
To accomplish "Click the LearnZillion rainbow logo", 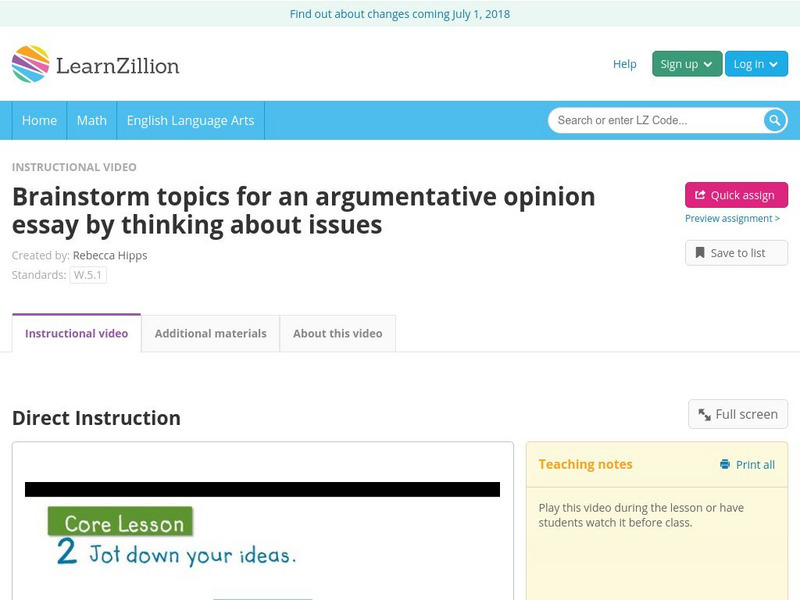I will (31, 63).
